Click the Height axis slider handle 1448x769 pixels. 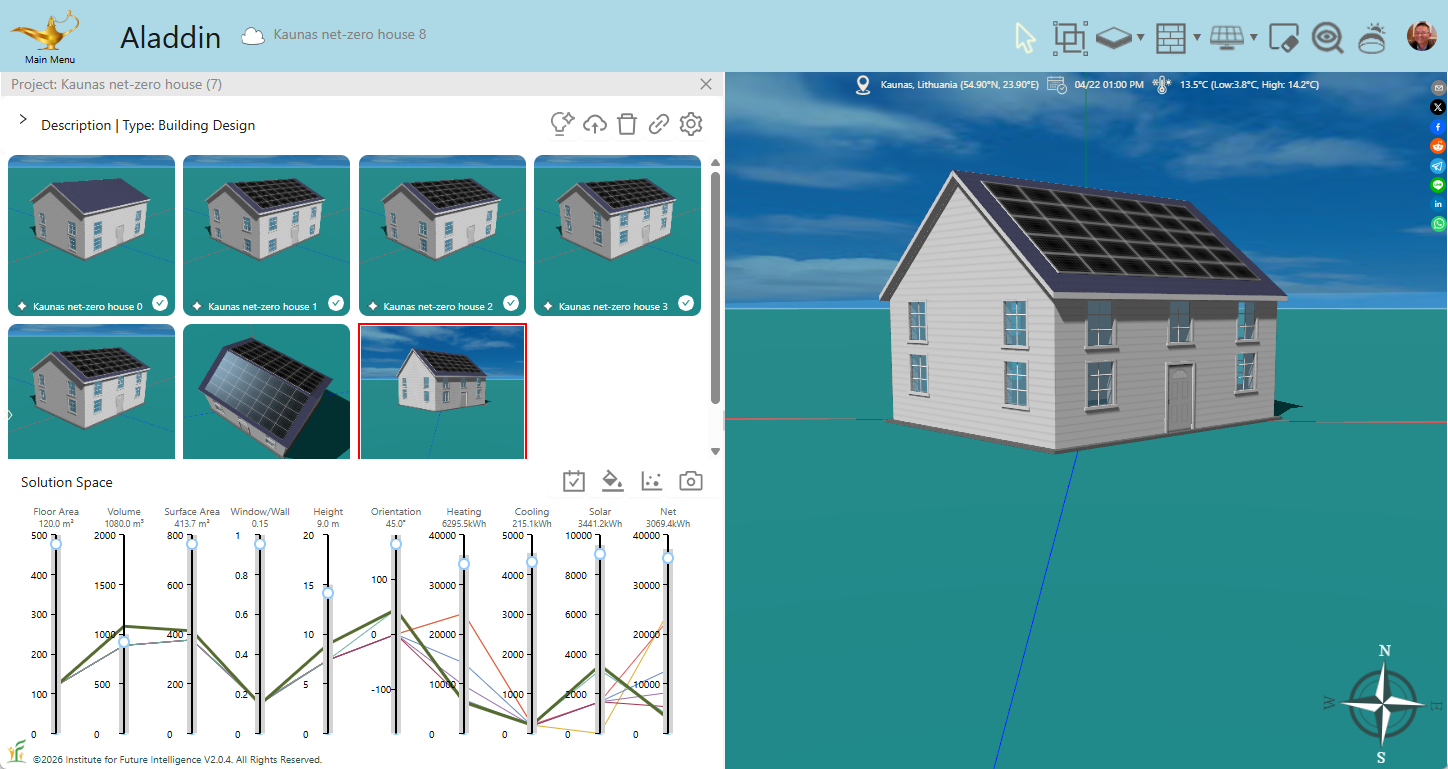[327, 593]
